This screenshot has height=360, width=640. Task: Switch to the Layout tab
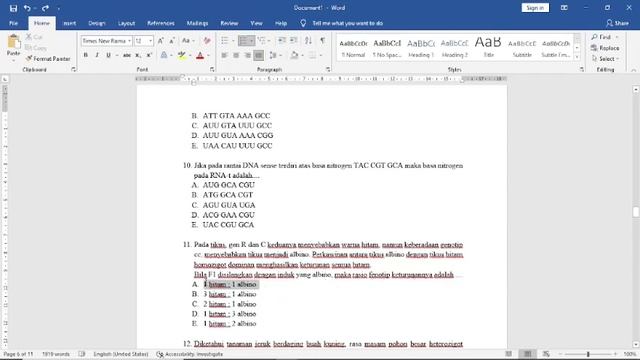[127, 23]
